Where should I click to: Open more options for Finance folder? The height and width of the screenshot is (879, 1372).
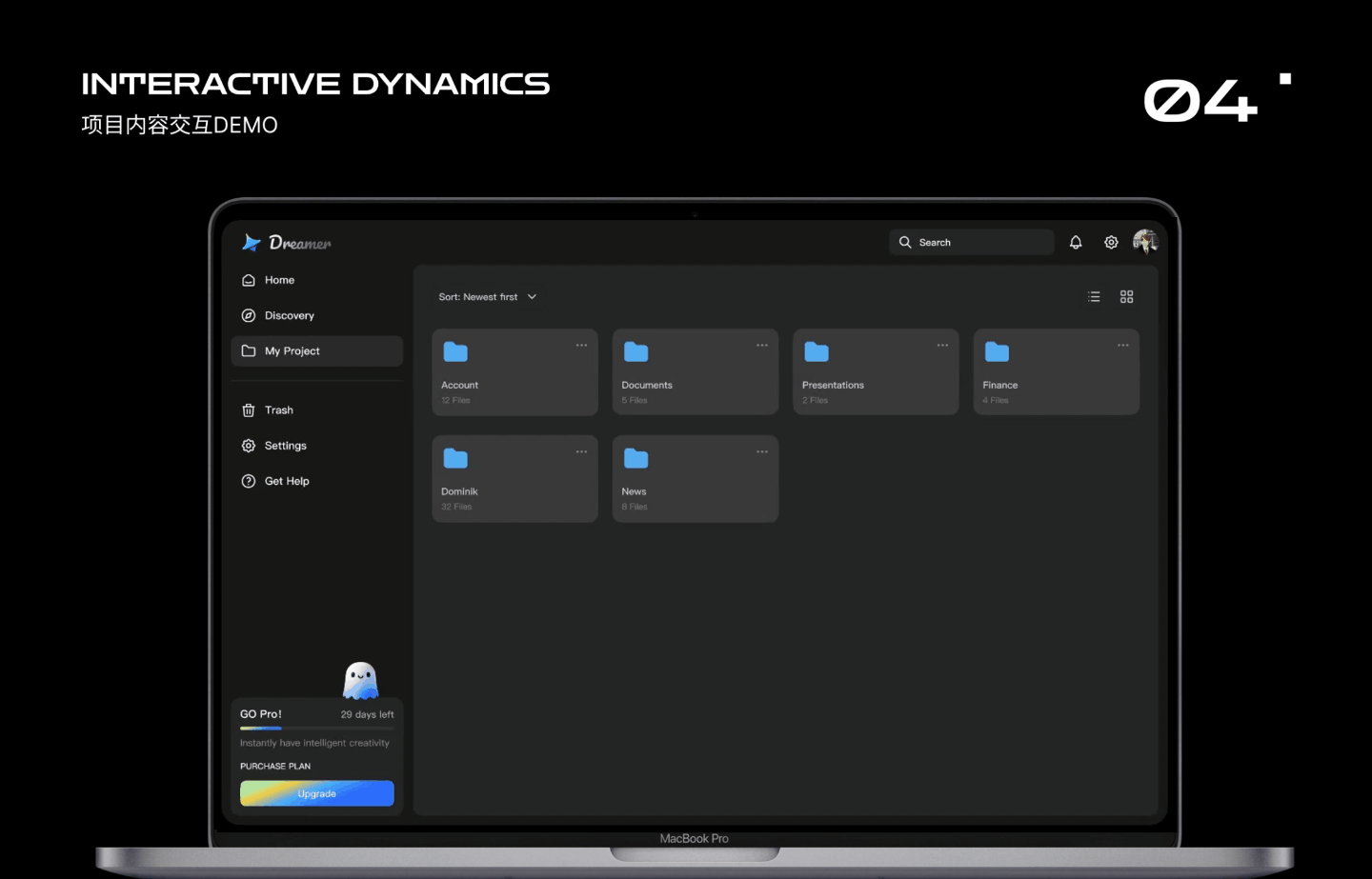coord(1123,346)
